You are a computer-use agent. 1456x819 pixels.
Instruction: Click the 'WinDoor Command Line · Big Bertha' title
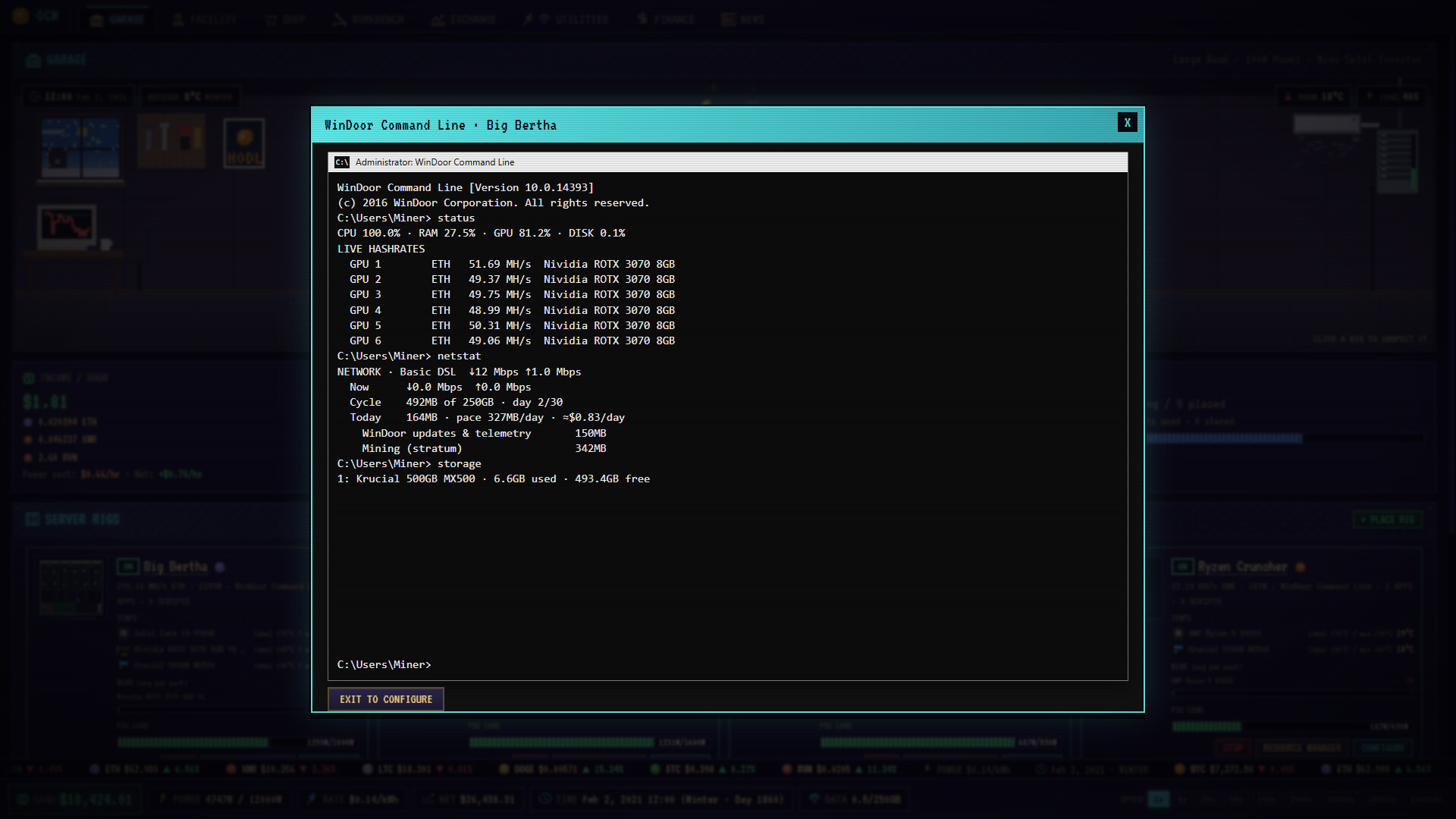[x=441, y=125]
